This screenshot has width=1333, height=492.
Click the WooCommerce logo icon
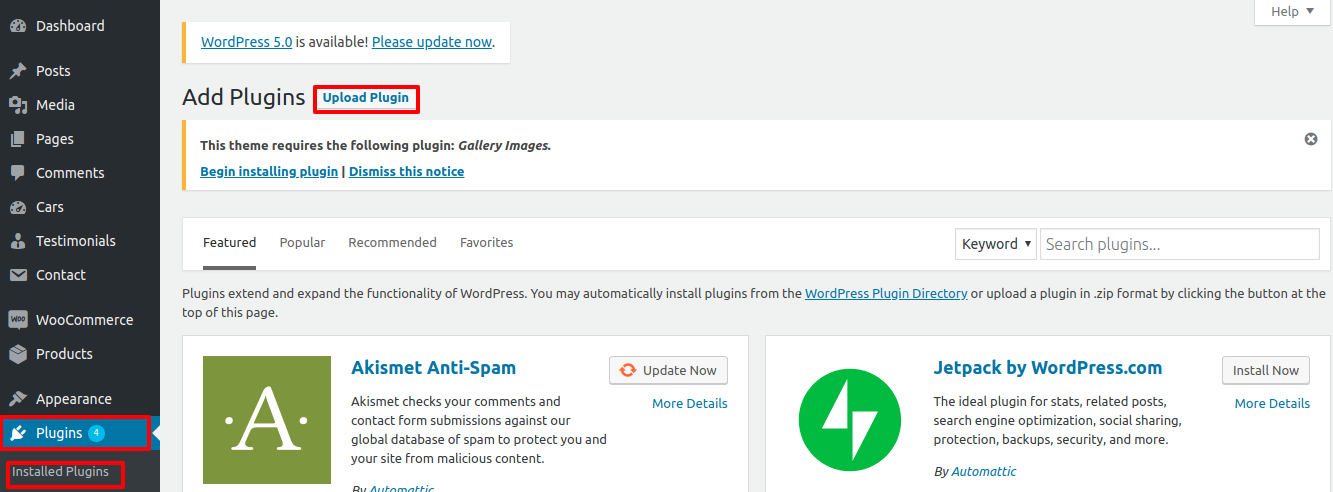18,320
